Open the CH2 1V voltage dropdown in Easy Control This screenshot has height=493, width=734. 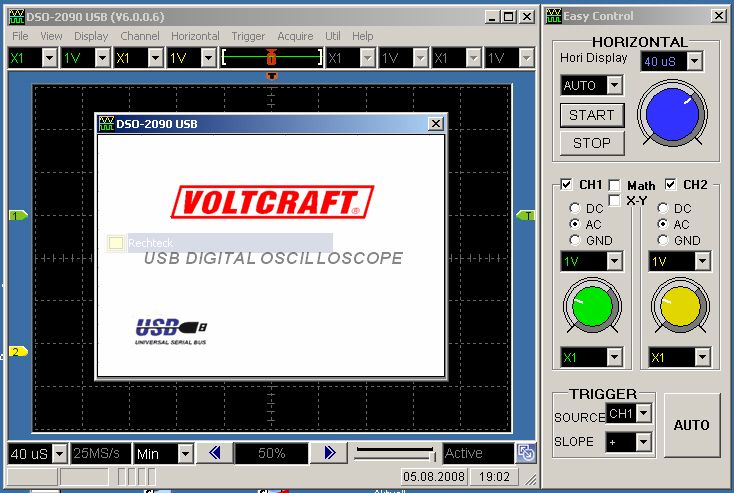702,261
